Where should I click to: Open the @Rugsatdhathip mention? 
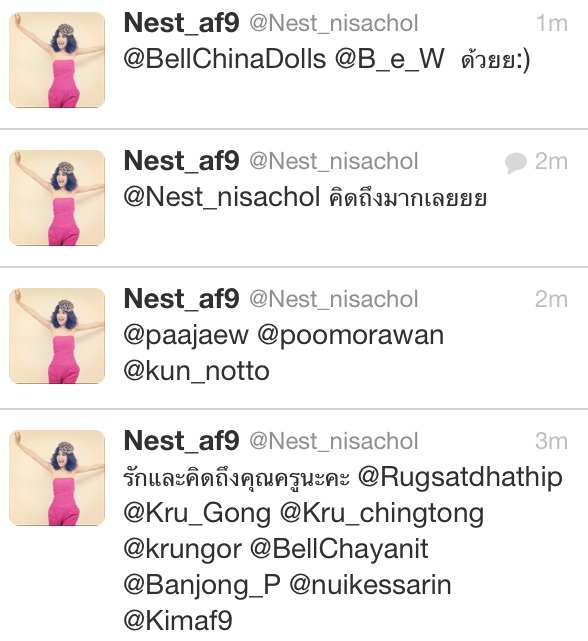coord(460,478)
